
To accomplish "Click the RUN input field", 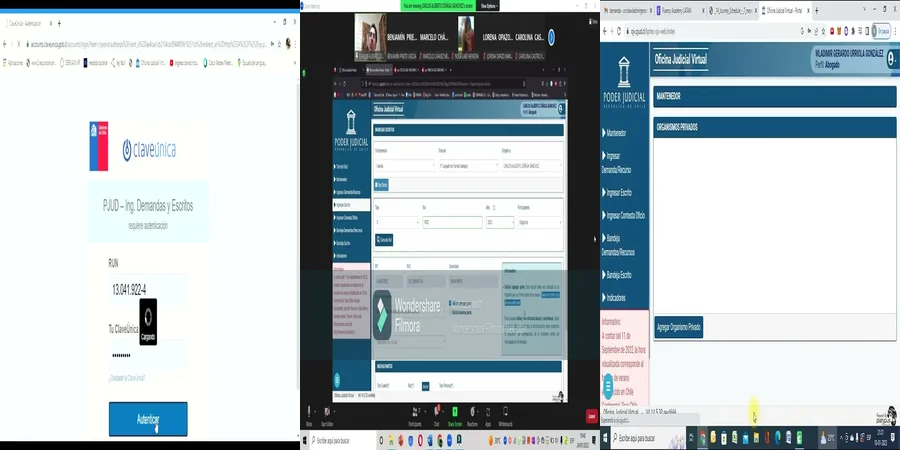I will tap(148, 290).
